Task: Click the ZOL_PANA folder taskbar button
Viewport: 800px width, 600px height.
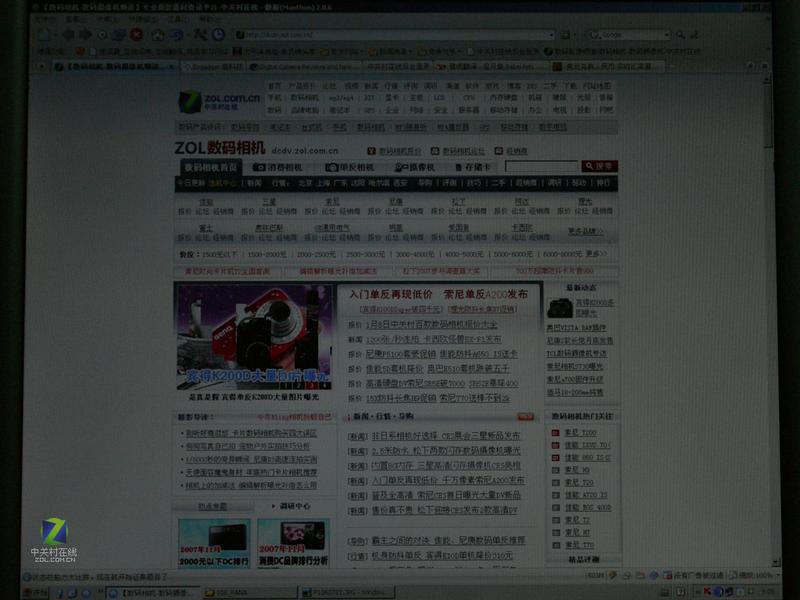Action: (249, 592)
